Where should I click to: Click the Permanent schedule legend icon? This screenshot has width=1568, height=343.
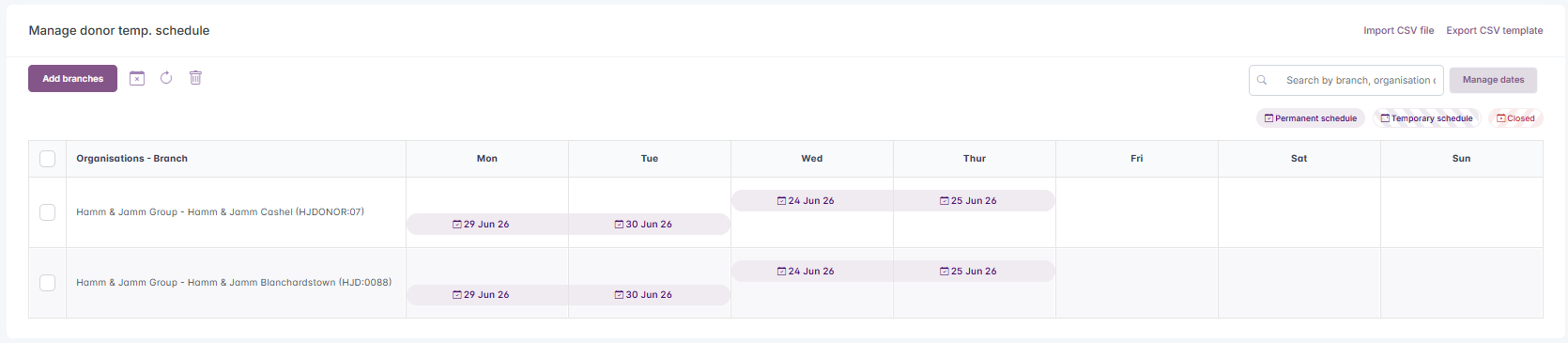coord(1268,118)
